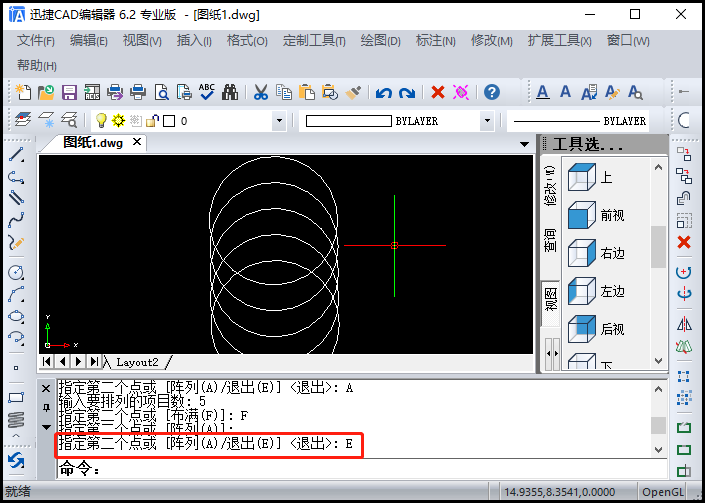Expand command window options triangle
Viewport: 705px width, 503px height.
click(46, 427)
